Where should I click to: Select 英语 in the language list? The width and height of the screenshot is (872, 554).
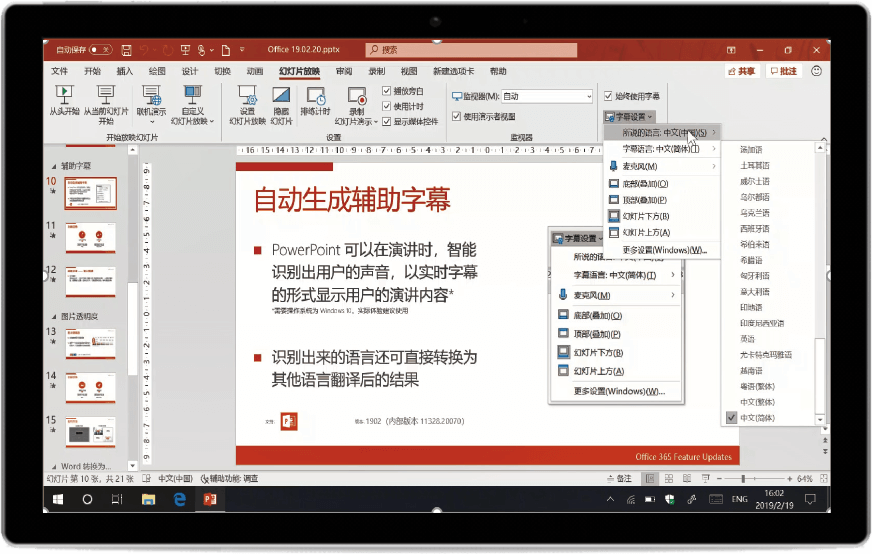(x=747, y=339)
